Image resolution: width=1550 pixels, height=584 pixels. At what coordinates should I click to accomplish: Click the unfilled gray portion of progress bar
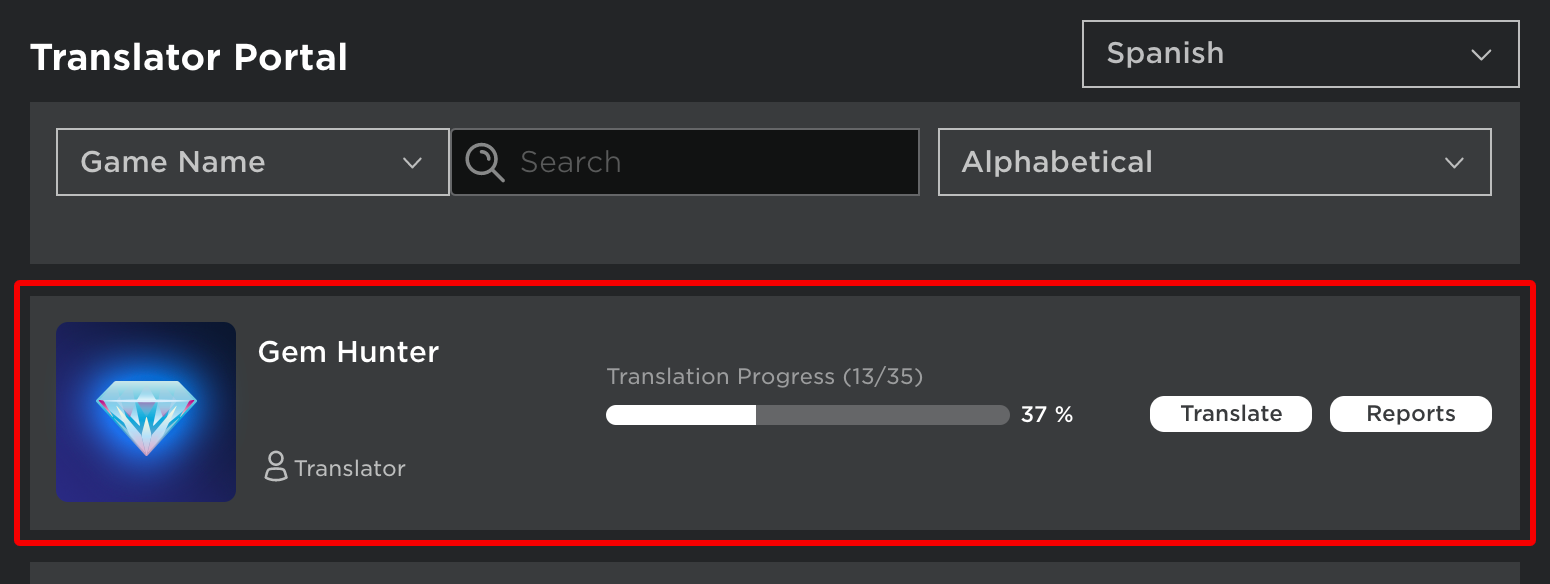coord(882,415)
